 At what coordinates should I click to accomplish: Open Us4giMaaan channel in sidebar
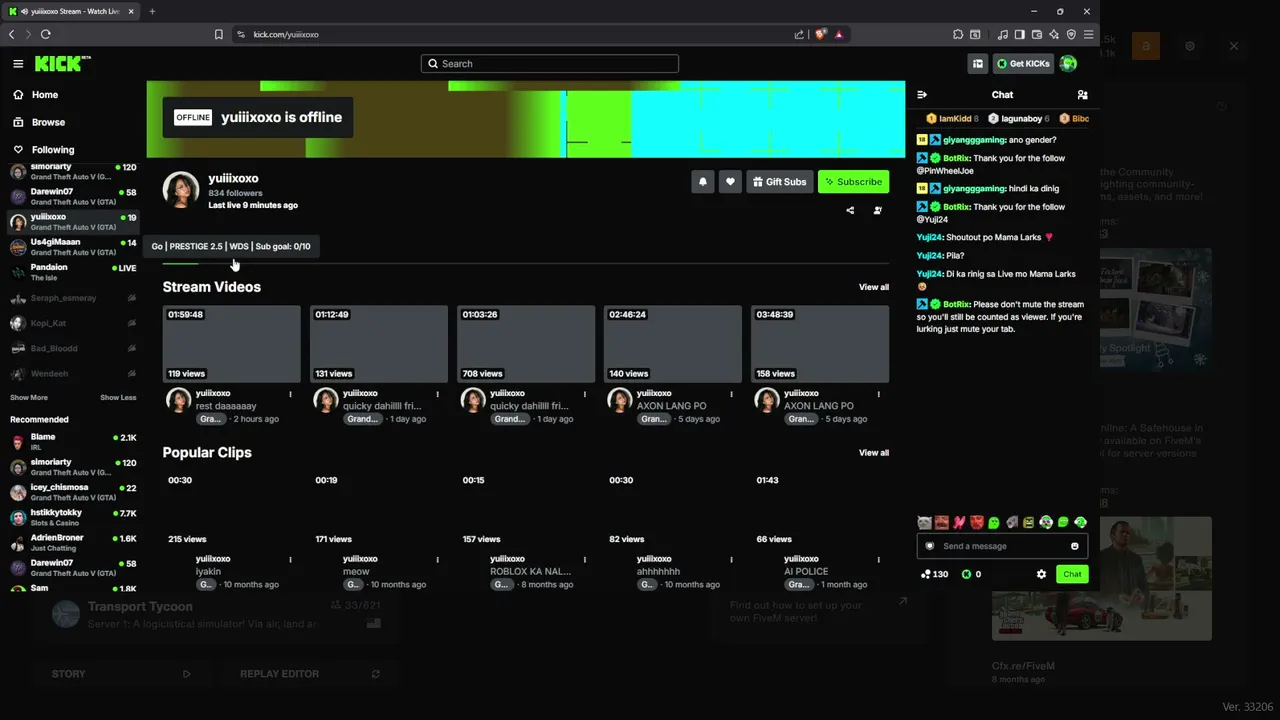click(73, 247)
